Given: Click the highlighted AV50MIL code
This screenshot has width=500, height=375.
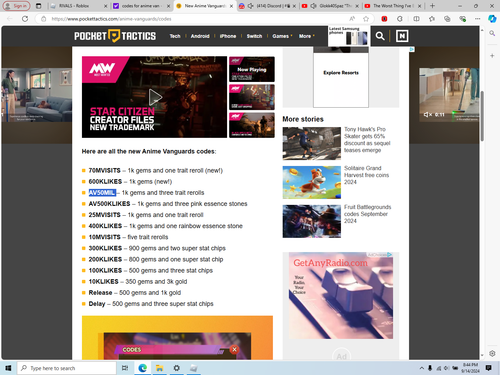Looking at the screenshot, I should point(102,193).
